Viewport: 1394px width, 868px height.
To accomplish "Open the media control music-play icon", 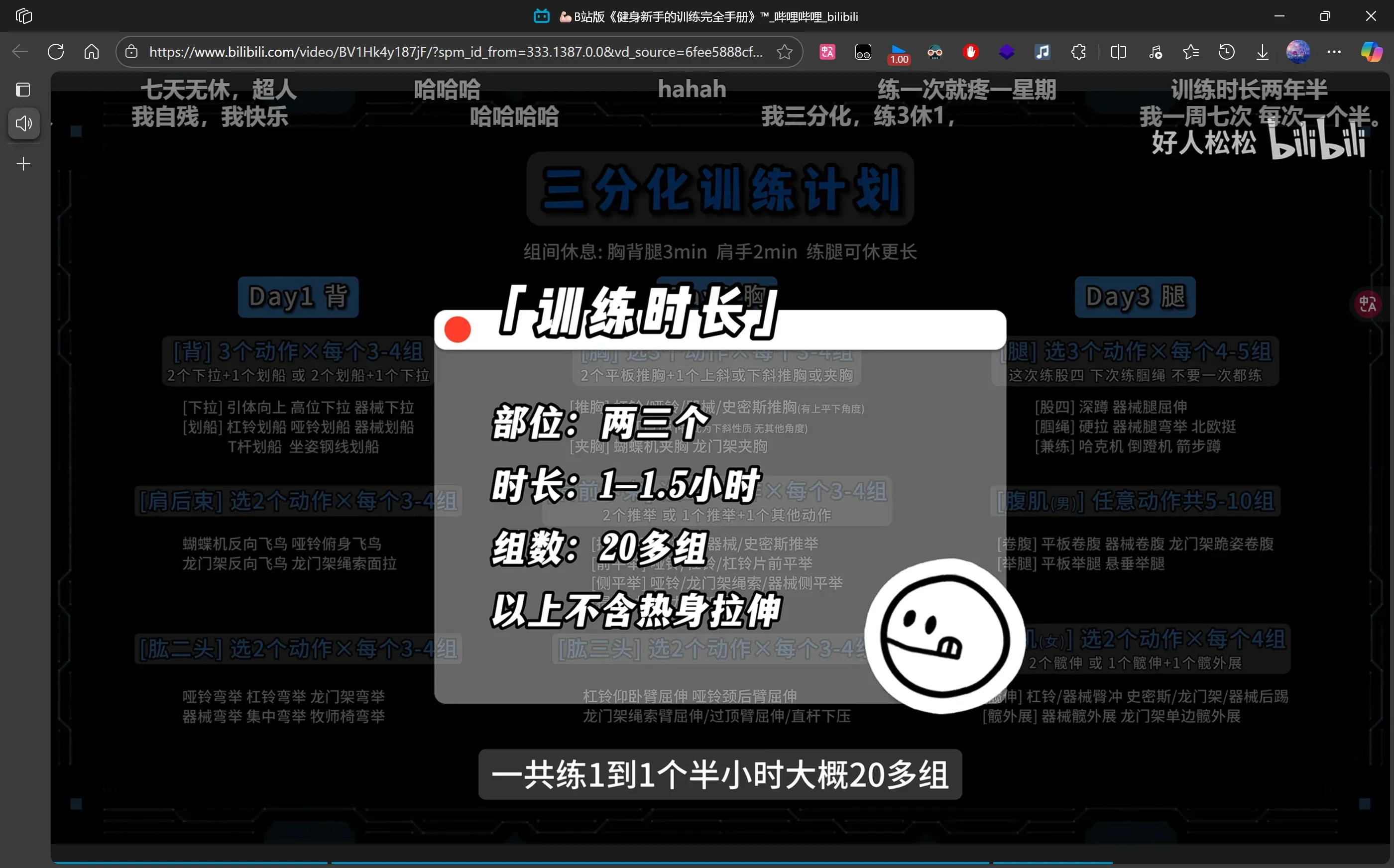I will pyautogui.click(x=1155, y=52).
